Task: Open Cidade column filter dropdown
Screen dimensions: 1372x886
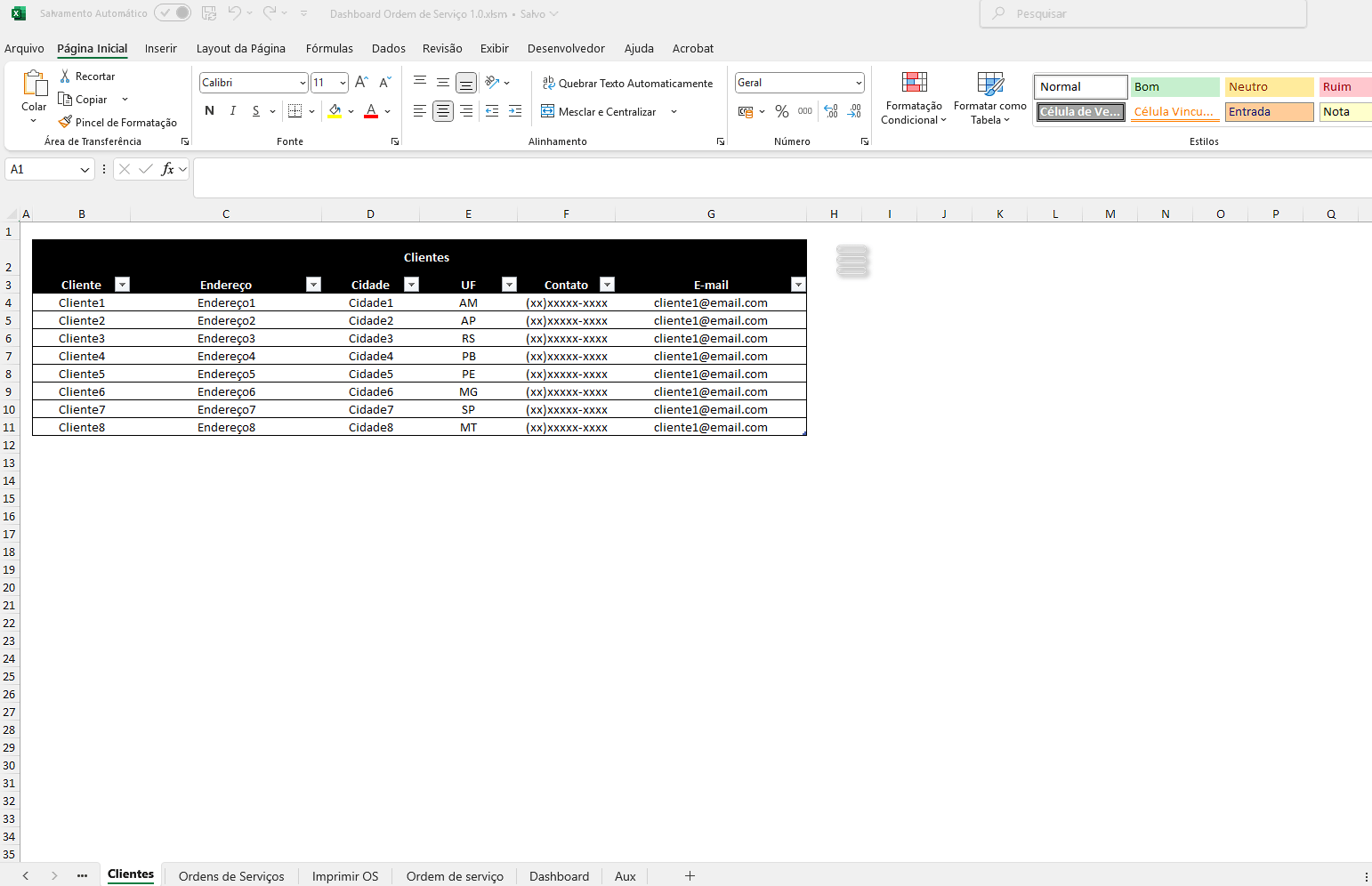Action: pos(411,284)
